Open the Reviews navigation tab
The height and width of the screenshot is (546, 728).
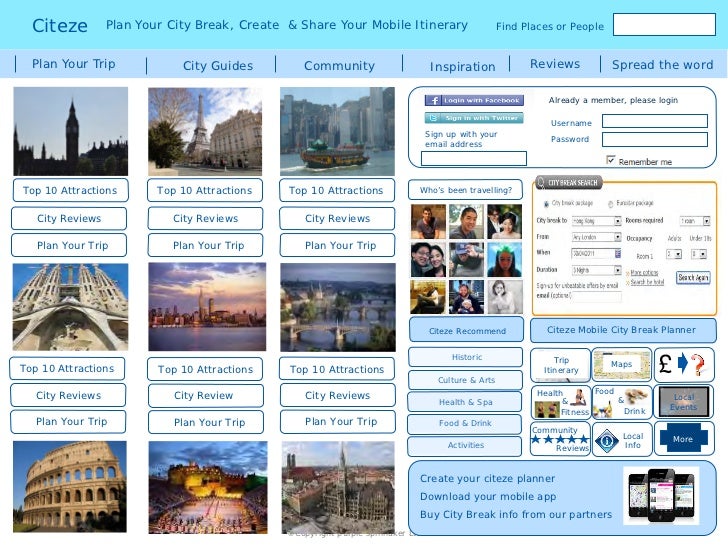[x=555, y=64]
